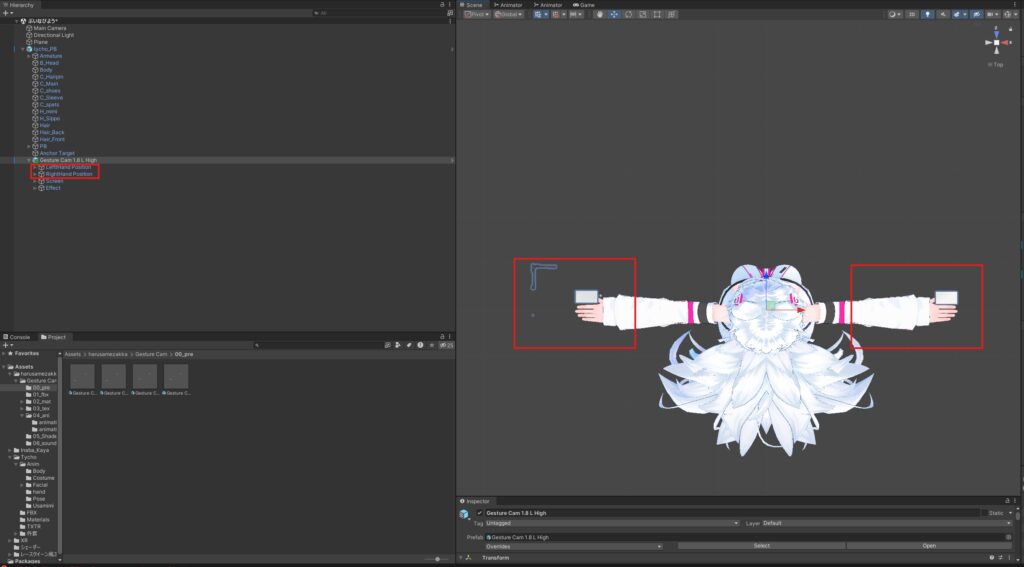Screen dimensions: 1024x567
Task: Switch to the Game tab
Action: pos(584,5)
